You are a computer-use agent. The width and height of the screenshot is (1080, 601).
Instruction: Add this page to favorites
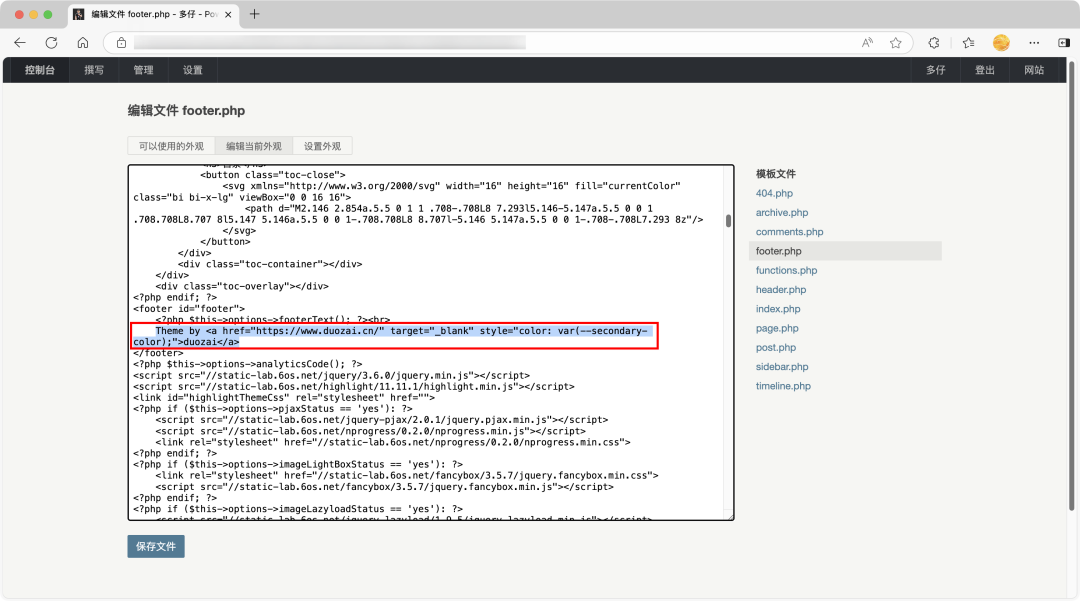[x=895, y=43]
